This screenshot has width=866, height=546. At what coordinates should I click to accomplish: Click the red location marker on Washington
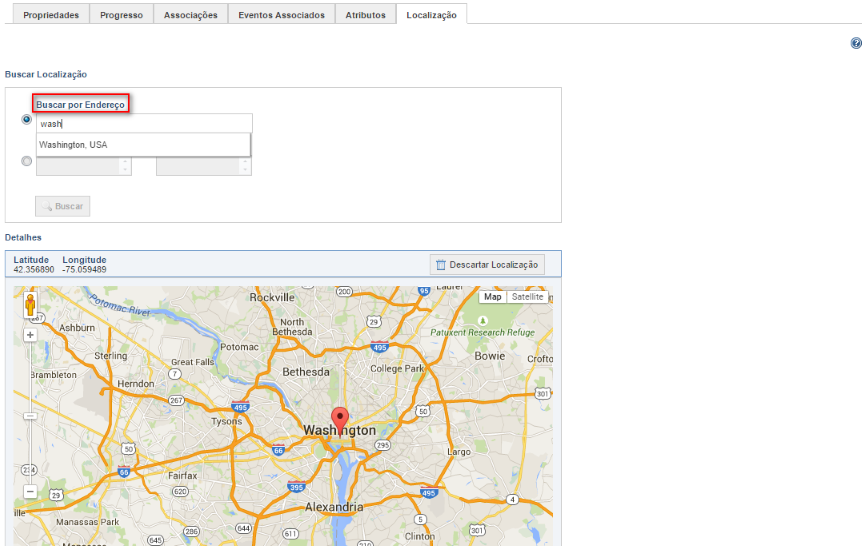[340, 422]
